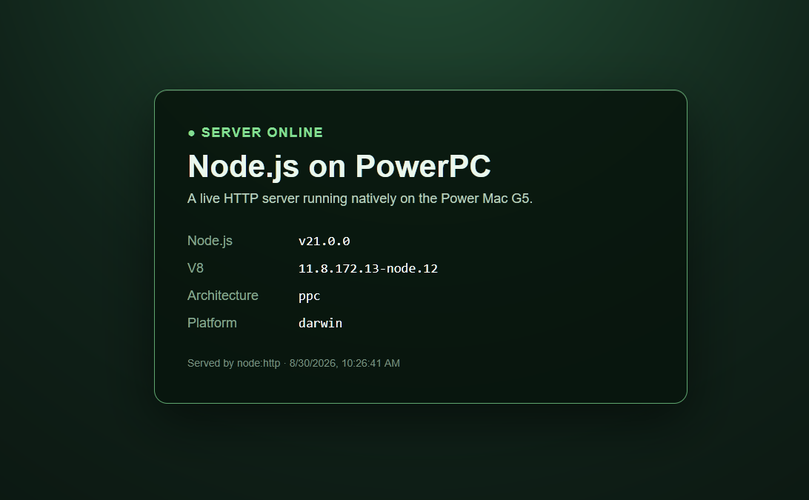Screen dimensions: 809x500
Task: Select the ppc architecture value
Action: pos(309,296)
